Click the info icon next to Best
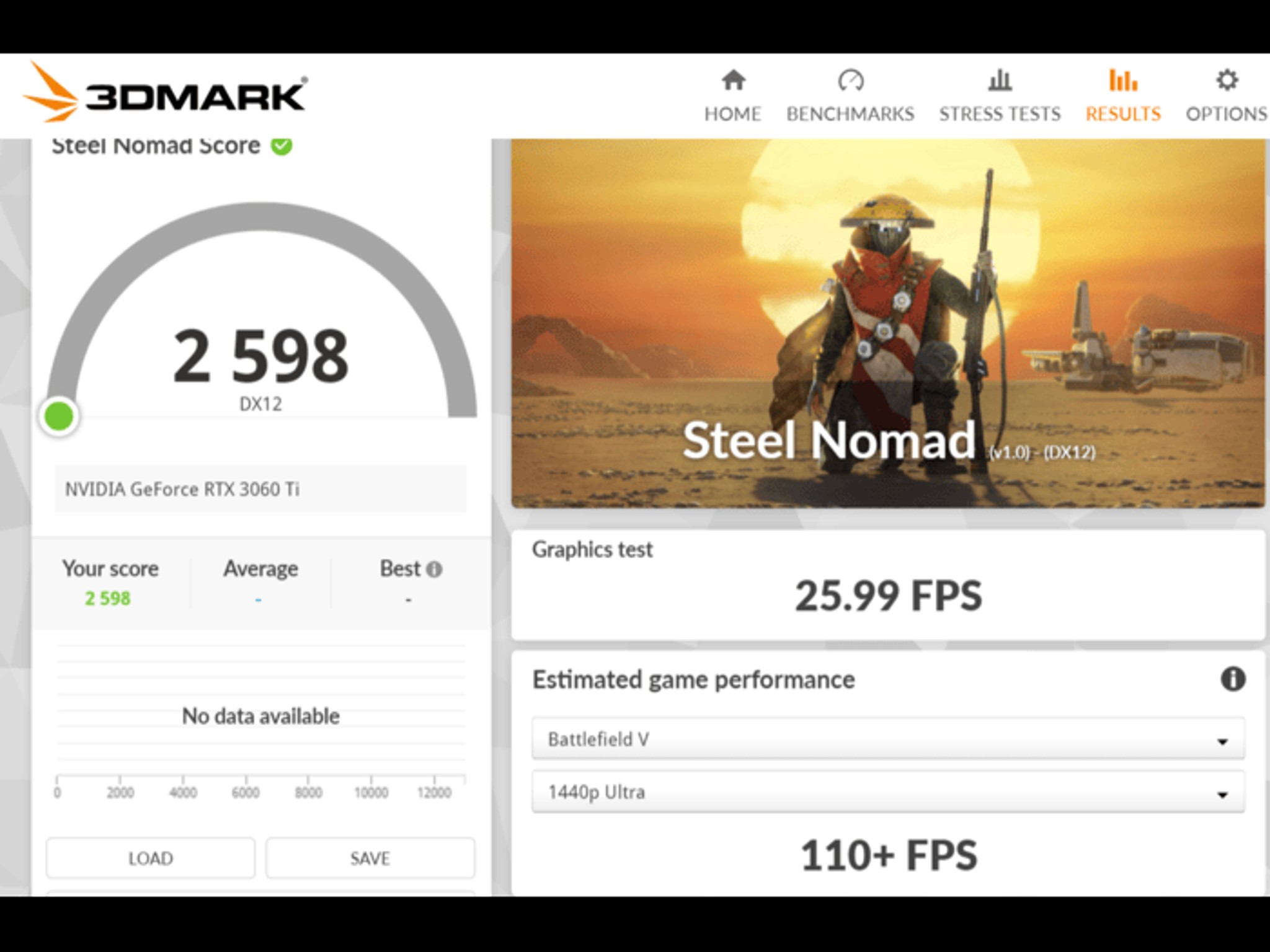The height and width of the screenshot is (952, 1270). [x=435, y=569]
